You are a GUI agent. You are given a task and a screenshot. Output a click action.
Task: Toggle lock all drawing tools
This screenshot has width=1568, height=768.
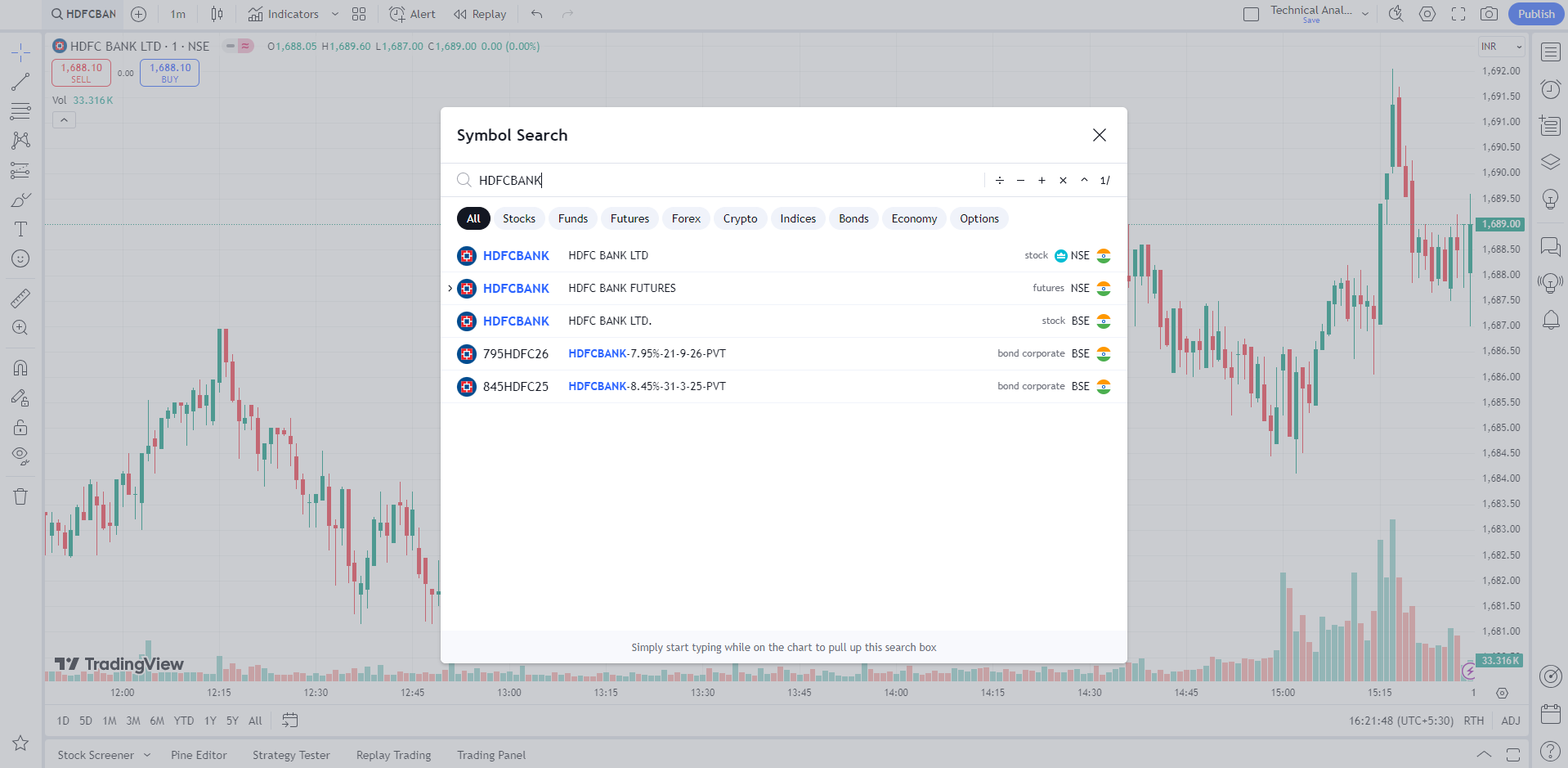click(20, 427)
